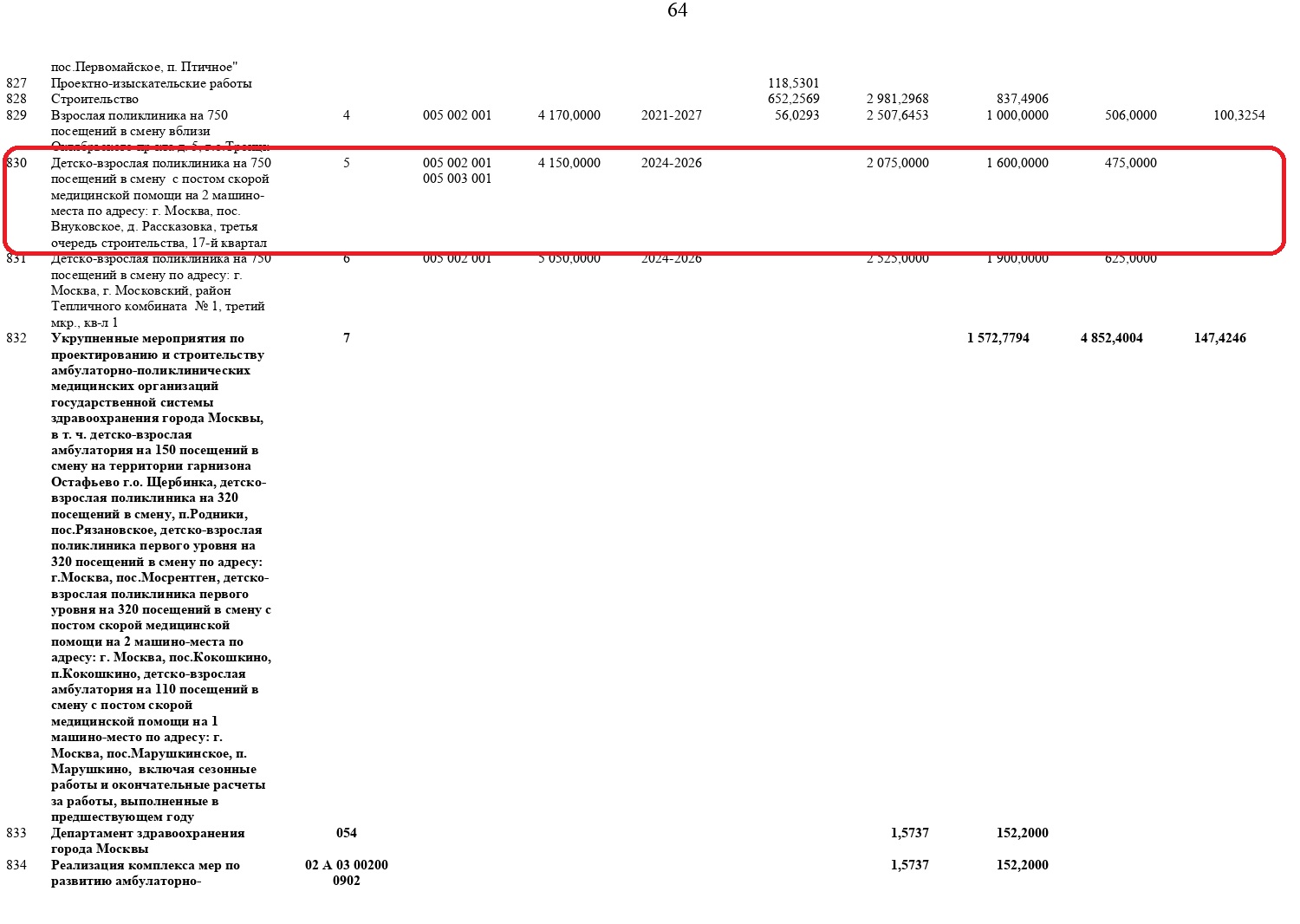The width and height of the screenshot is (1300, 924).
Task: Click the value 100,3254 in row 829
Action: click(1238, 115)
